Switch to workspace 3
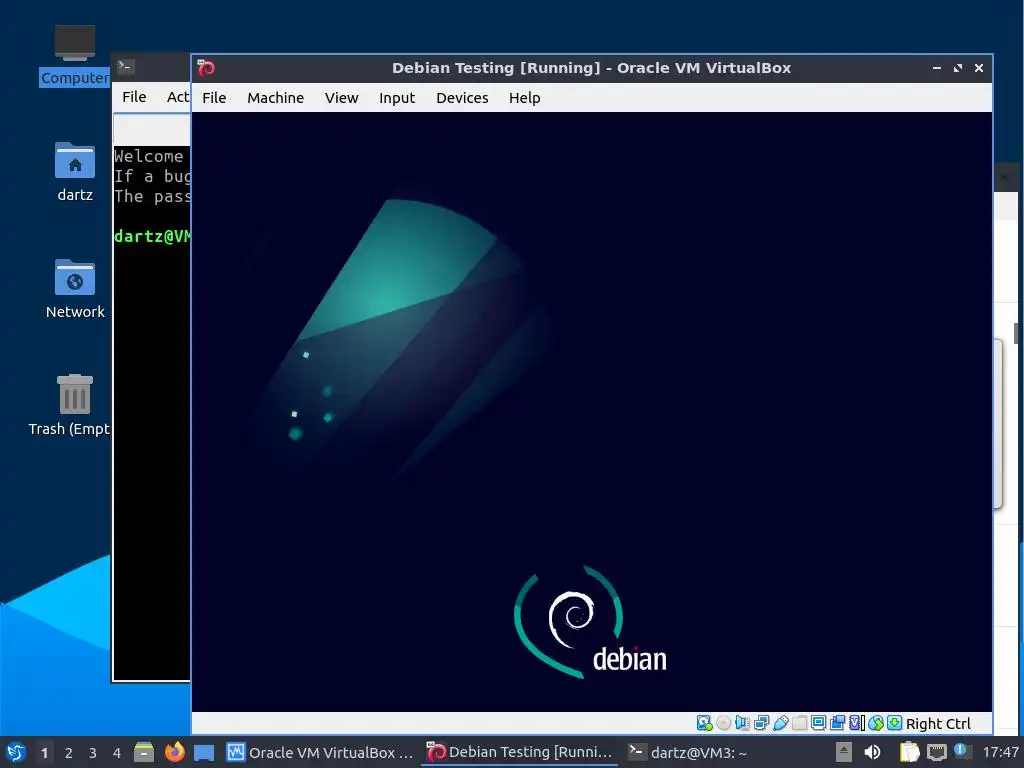The height and width of the screenshot is (768, 1024). 93,753
